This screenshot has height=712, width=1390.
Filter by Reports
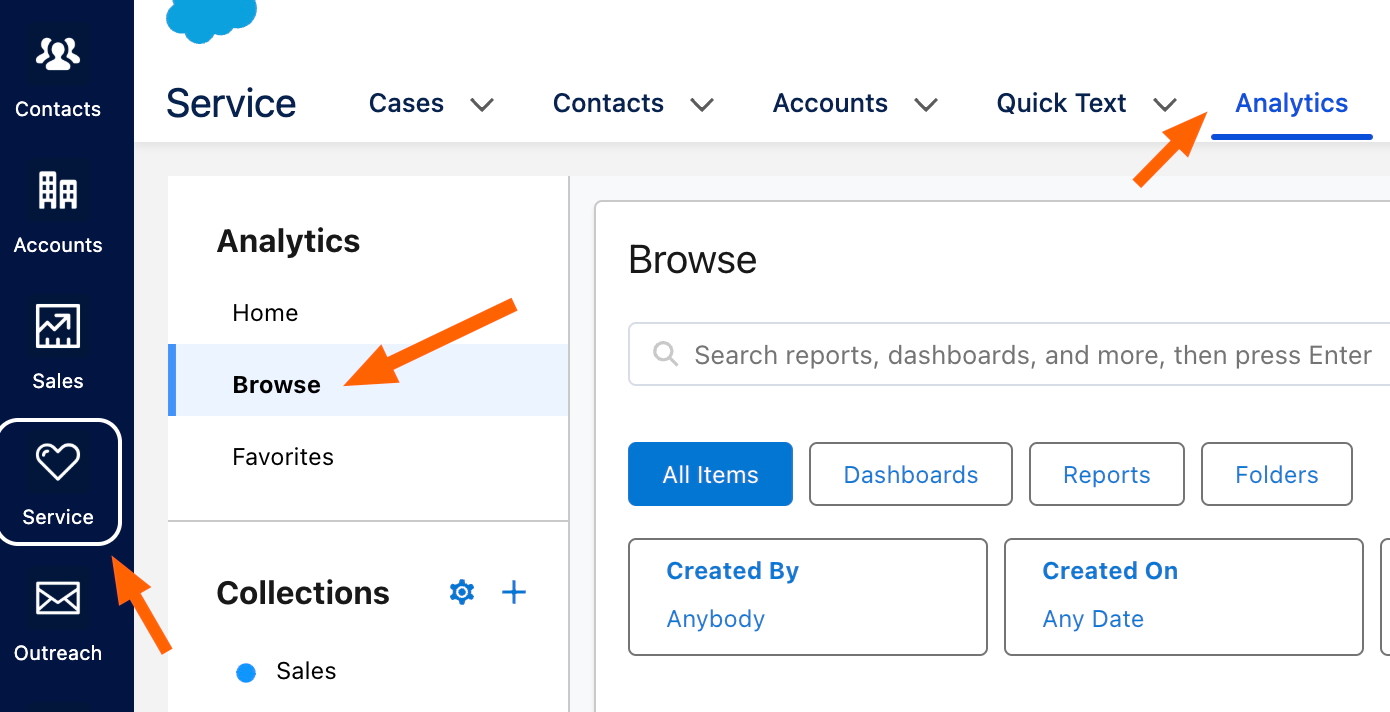coord(1106,474)
